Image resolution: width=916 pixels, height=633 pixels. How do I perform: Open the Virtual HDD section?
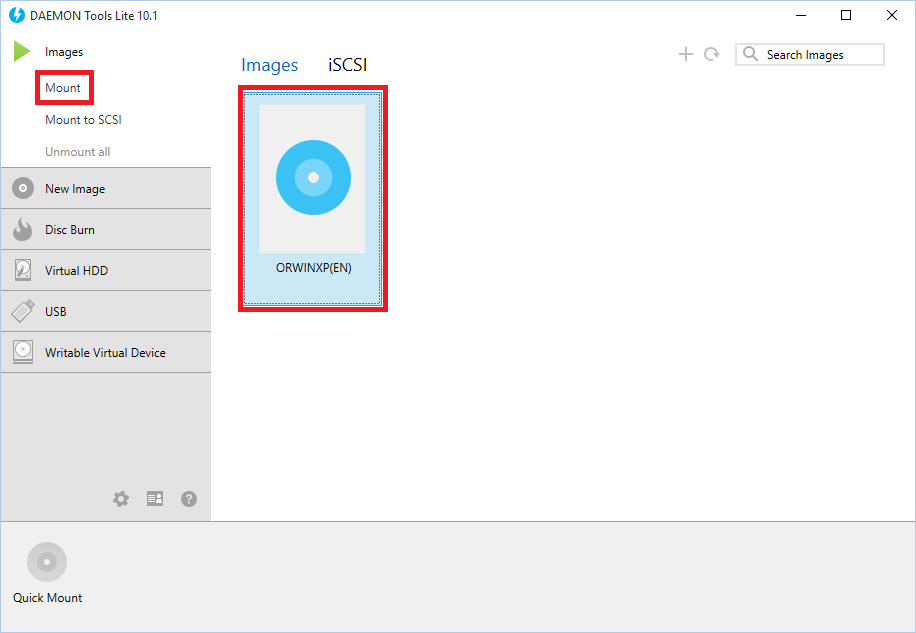106,270
